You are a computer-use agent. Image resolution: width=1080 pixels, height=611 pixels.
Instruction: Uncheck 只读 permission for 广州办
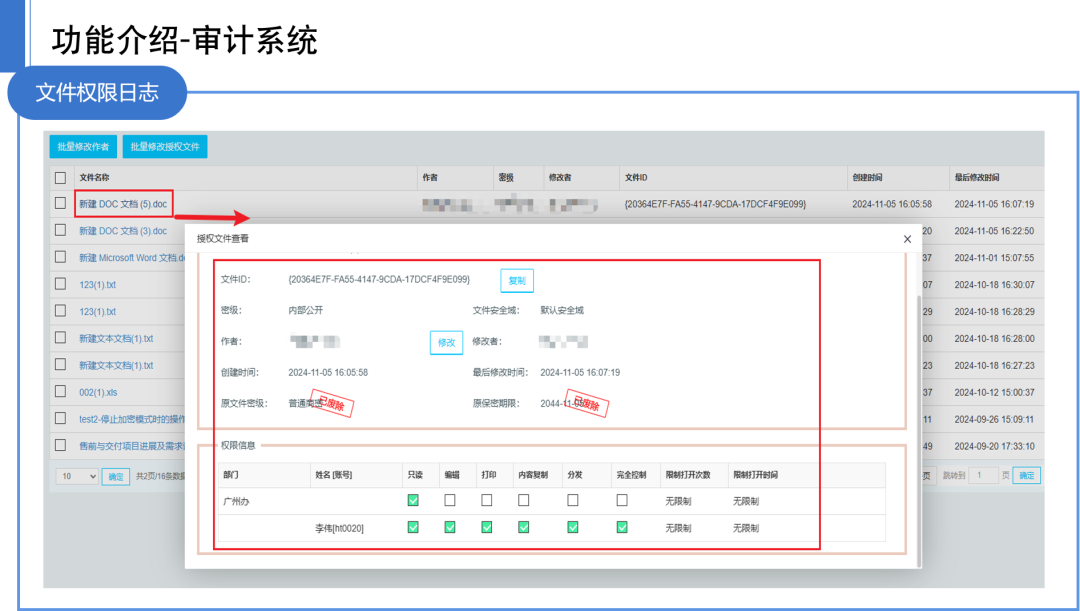pyautogui.click(x=413, y=500)
